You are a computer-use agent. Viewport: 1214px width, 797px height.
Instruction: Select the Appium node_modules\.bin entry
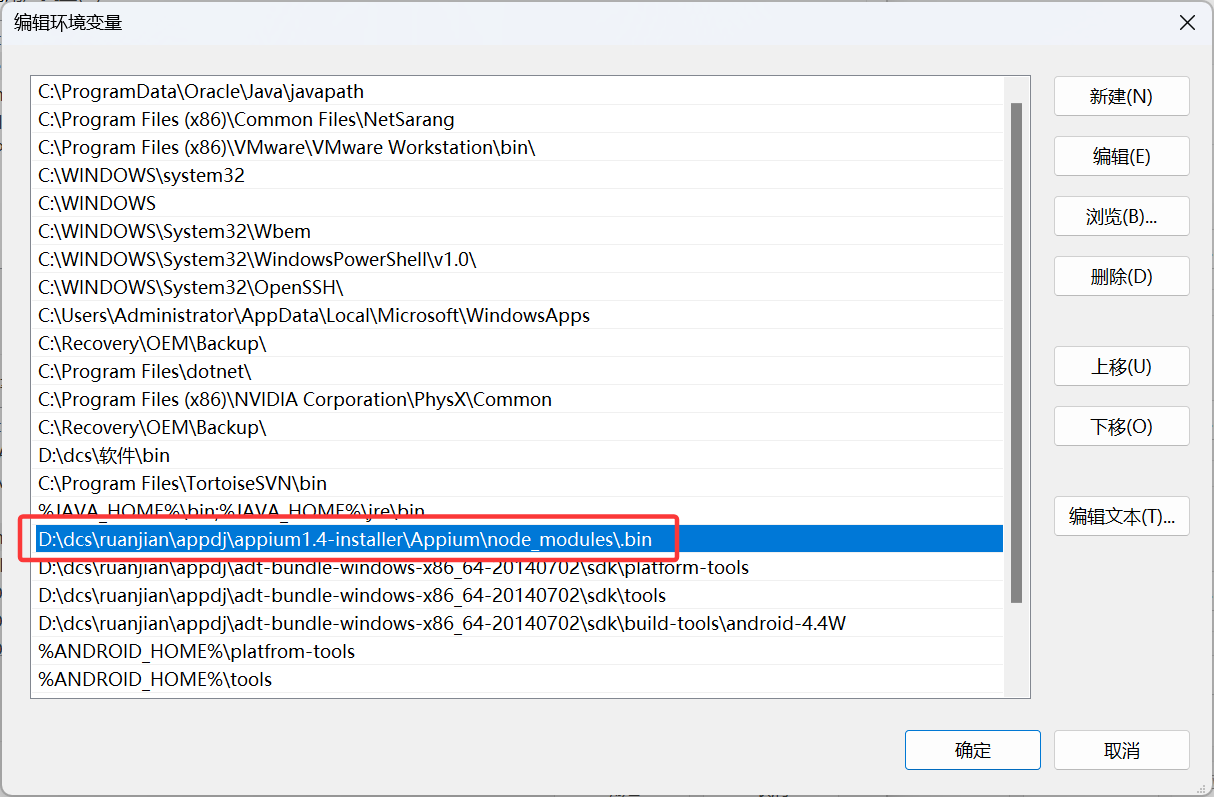point(517,539)
